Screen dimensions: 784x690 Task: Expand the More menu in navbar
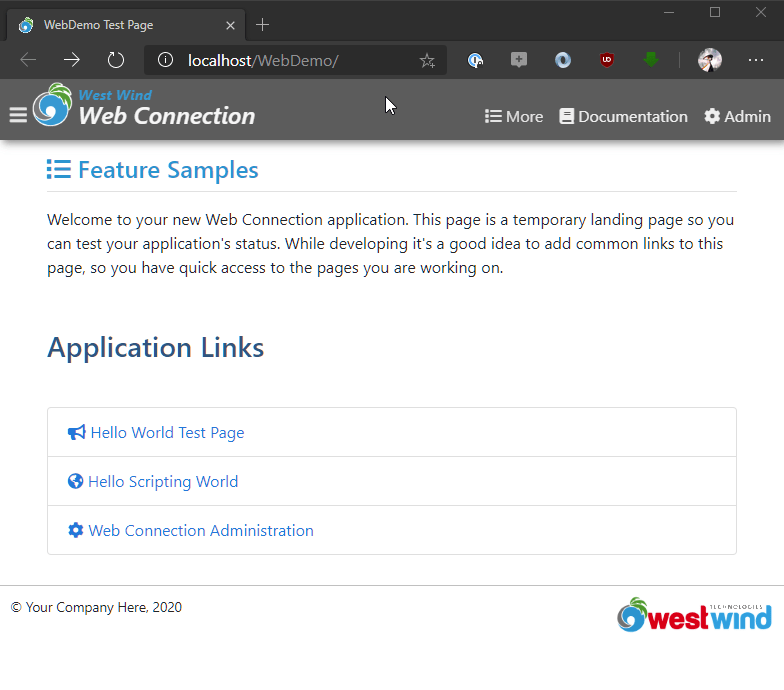(x=514, y=116)
